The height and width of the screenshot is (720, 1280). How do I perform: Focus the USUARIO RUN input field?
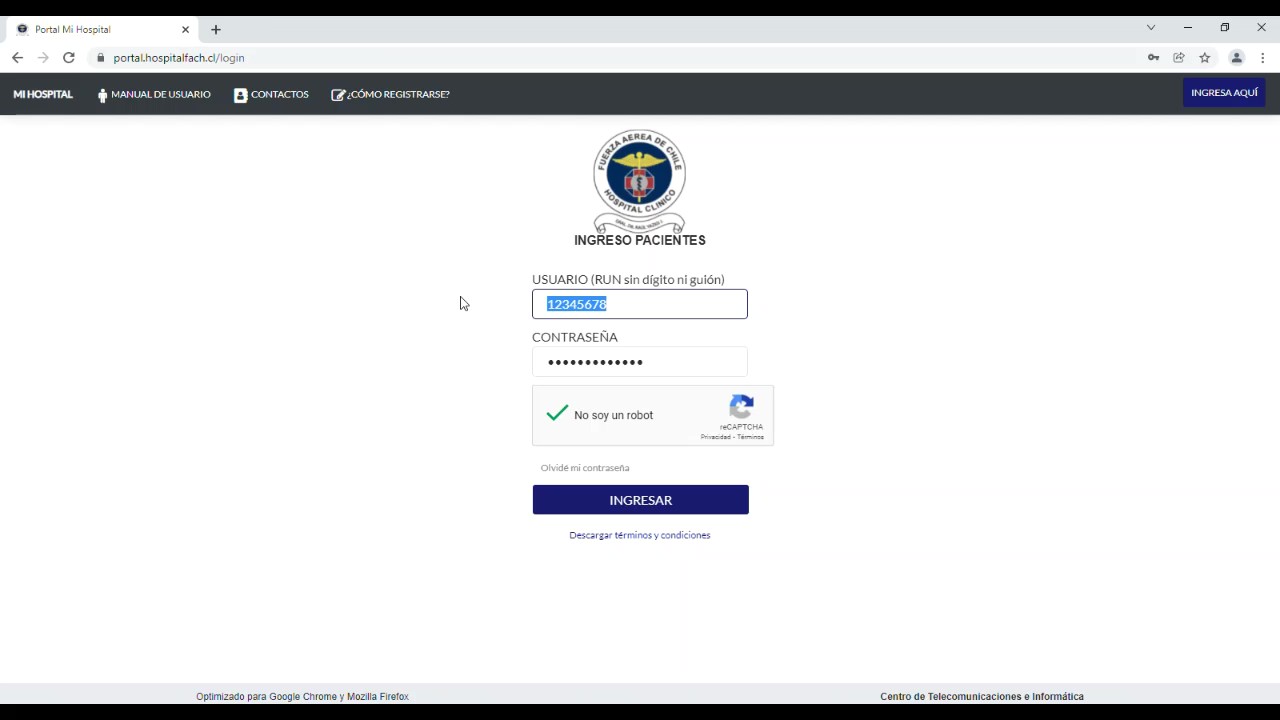640,304
